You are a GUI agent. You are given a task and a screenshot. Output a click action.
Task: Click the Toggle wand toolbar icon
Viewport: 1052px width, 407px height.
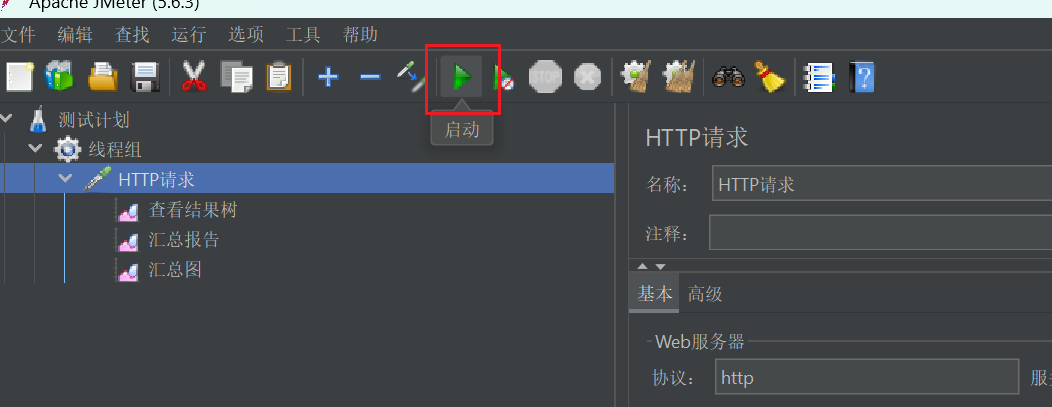point(411,76)
